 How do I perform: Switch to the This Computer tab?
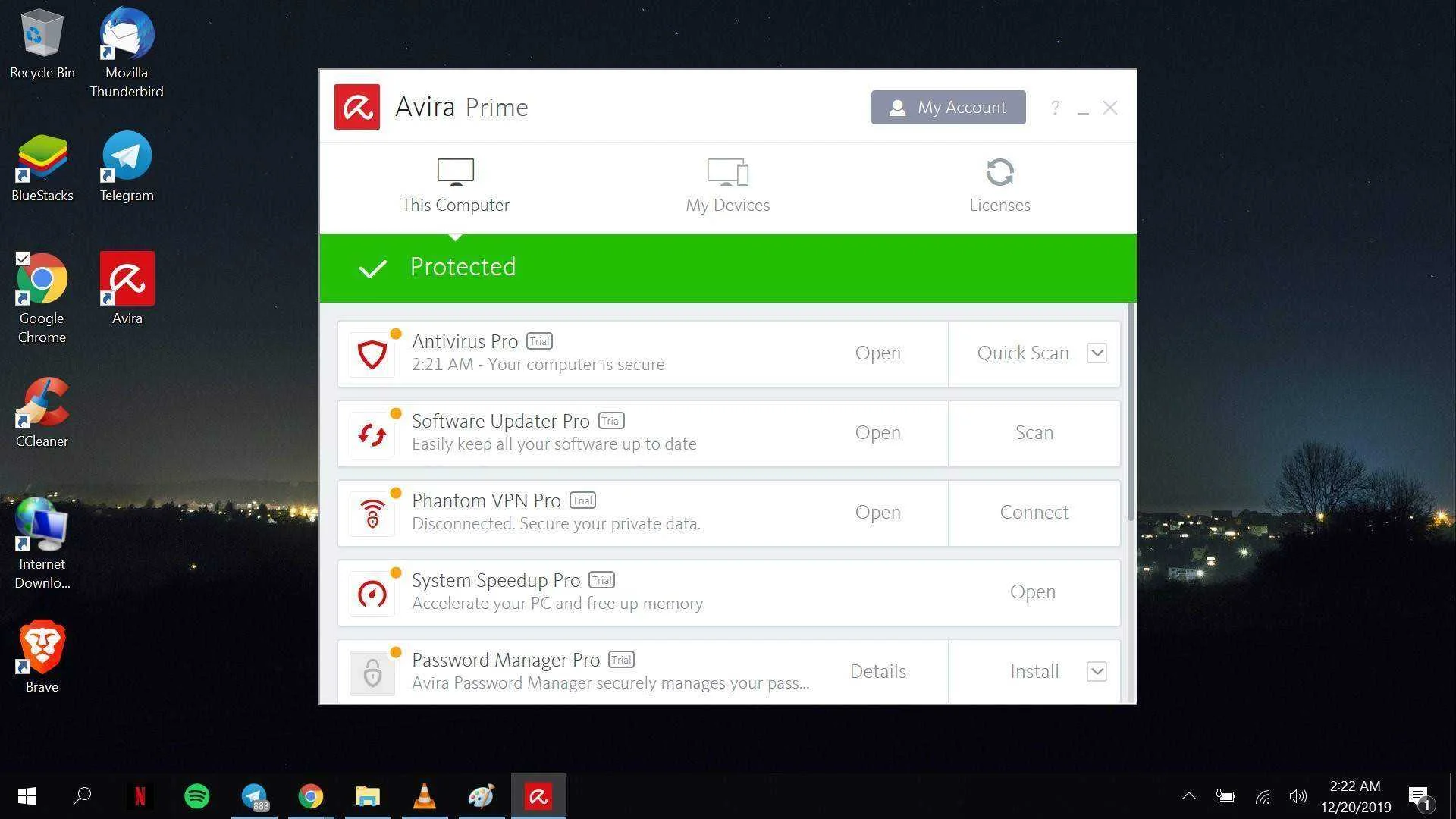456,187
